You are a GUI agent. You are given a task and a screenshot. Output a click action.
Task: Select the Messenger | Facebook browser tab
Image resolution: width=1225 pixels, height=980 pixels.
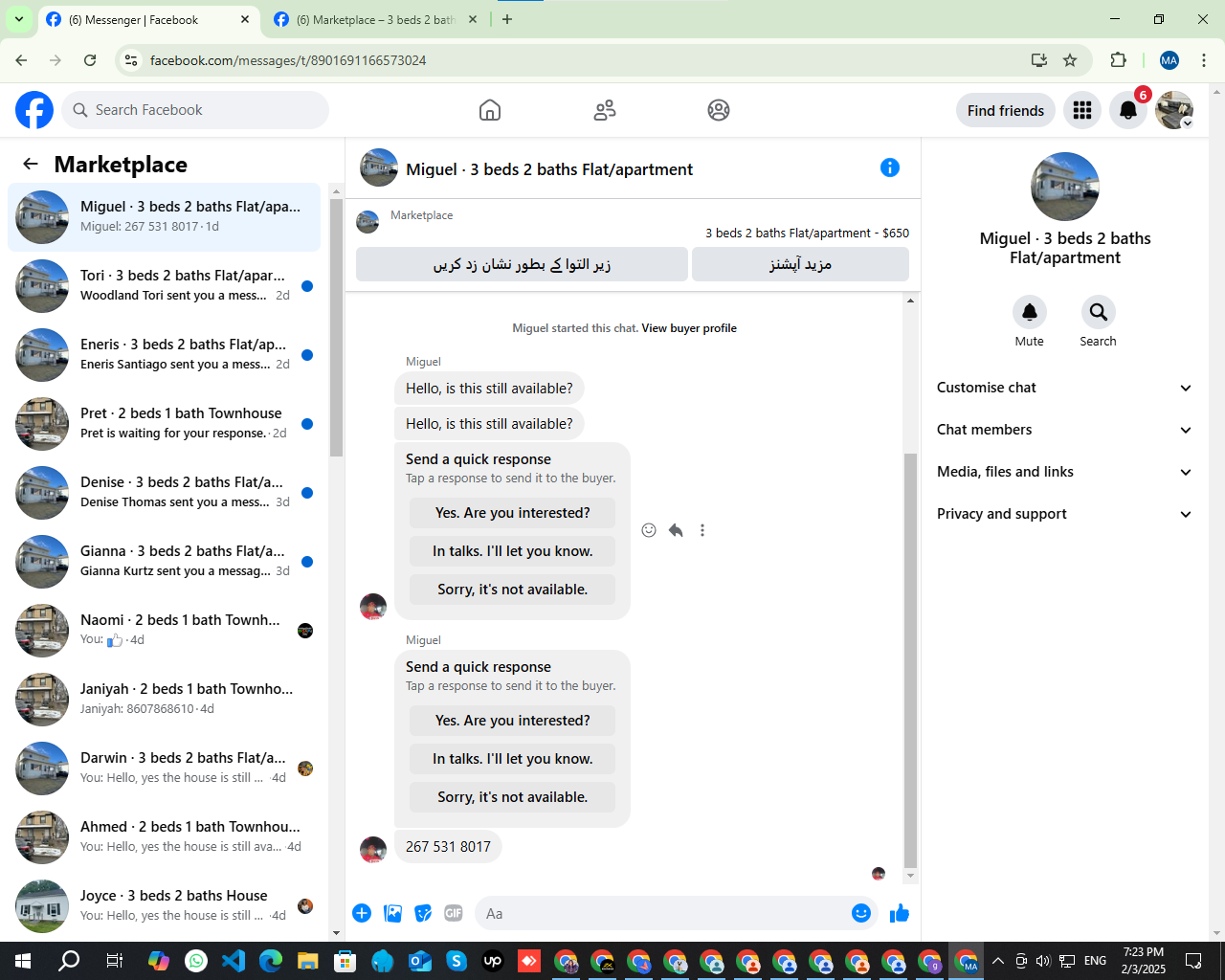point(149,19)
